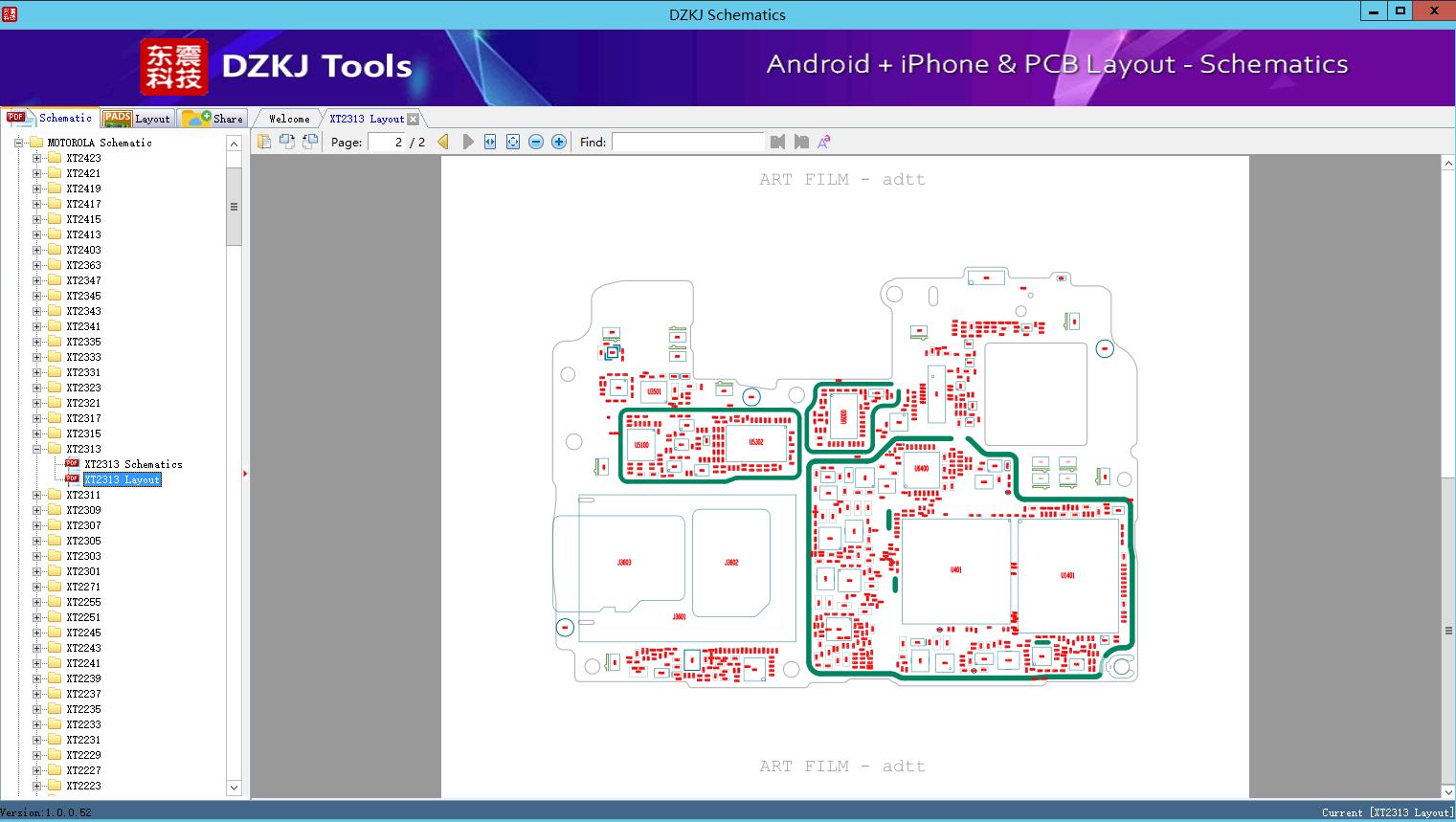Find next match icon

coord(801,142)
